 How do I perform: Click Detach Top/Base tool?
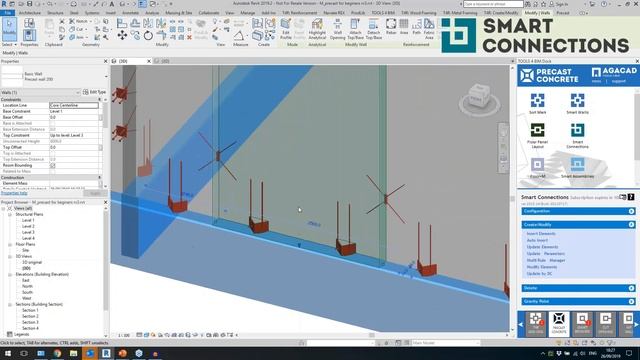click(x=373, y=29)
